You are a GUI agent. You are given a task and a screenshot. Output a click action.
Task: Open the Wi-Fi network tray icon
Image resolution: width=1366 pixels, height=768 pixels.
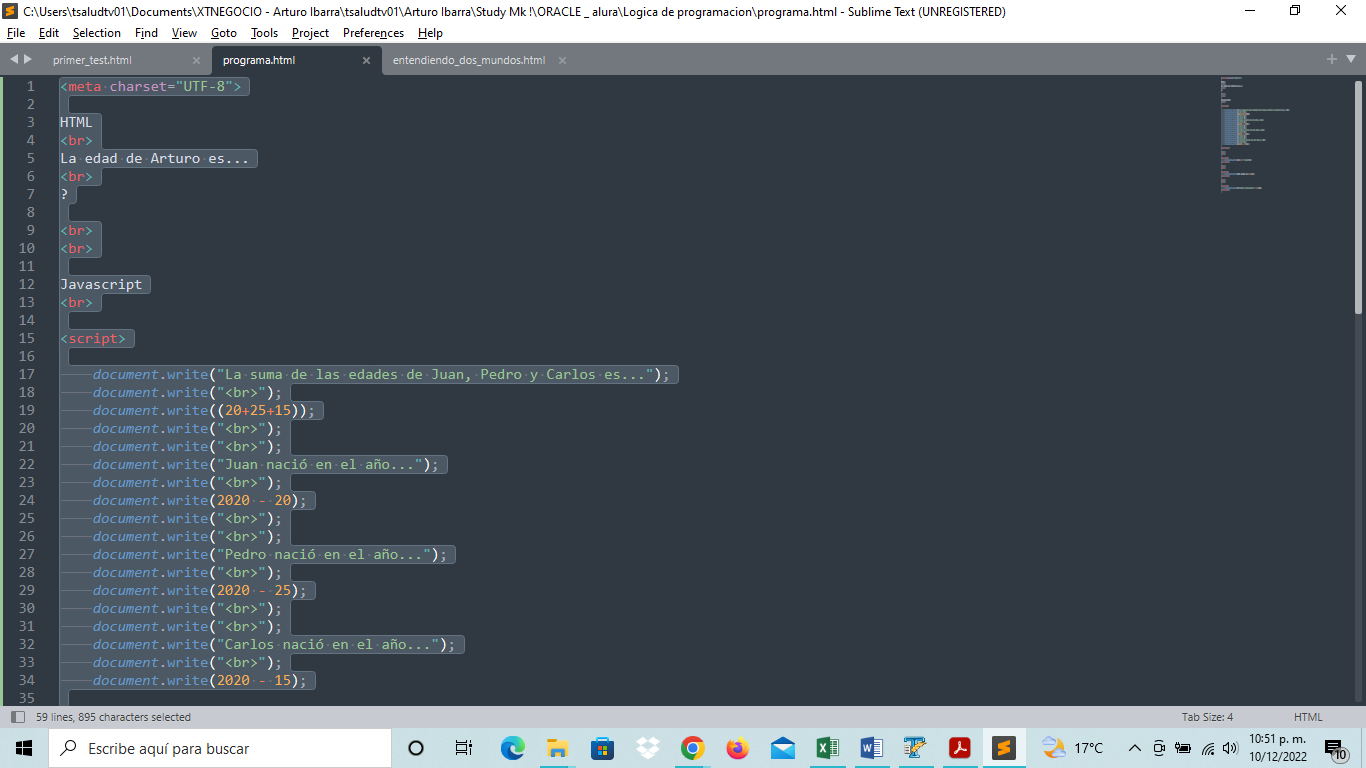point(1207,748)
